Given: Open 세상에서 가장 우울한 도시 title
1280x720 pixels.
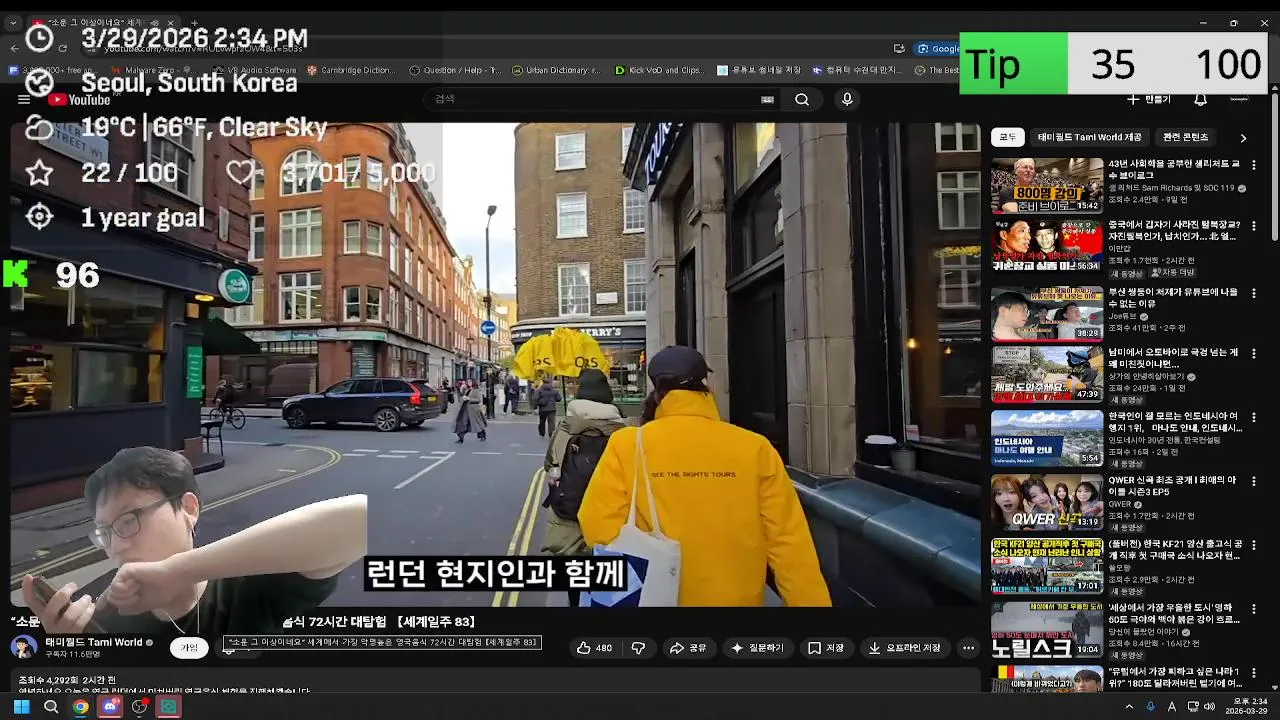Looking at the screenshot, I should coord(1174,613).
